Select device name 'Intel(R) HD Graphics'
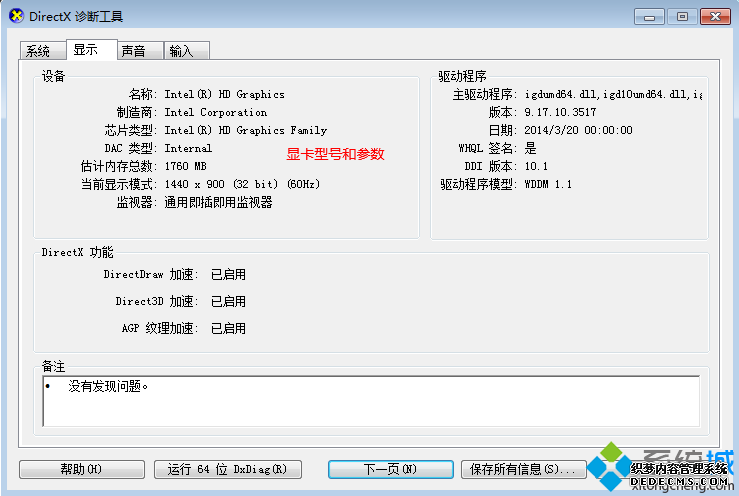This screenshot has width=739, height=496. pyautogui.click(x=224, y=94)
